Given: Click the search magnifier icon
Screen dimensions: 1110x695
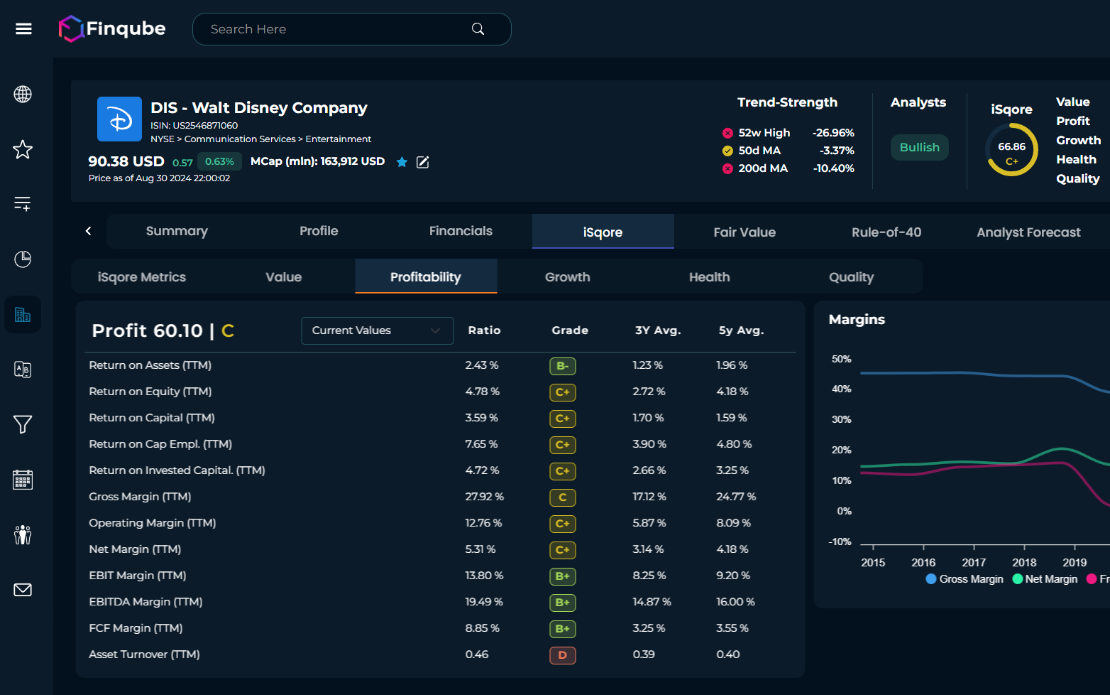Looking at the screenshot, I should point(478,29).
